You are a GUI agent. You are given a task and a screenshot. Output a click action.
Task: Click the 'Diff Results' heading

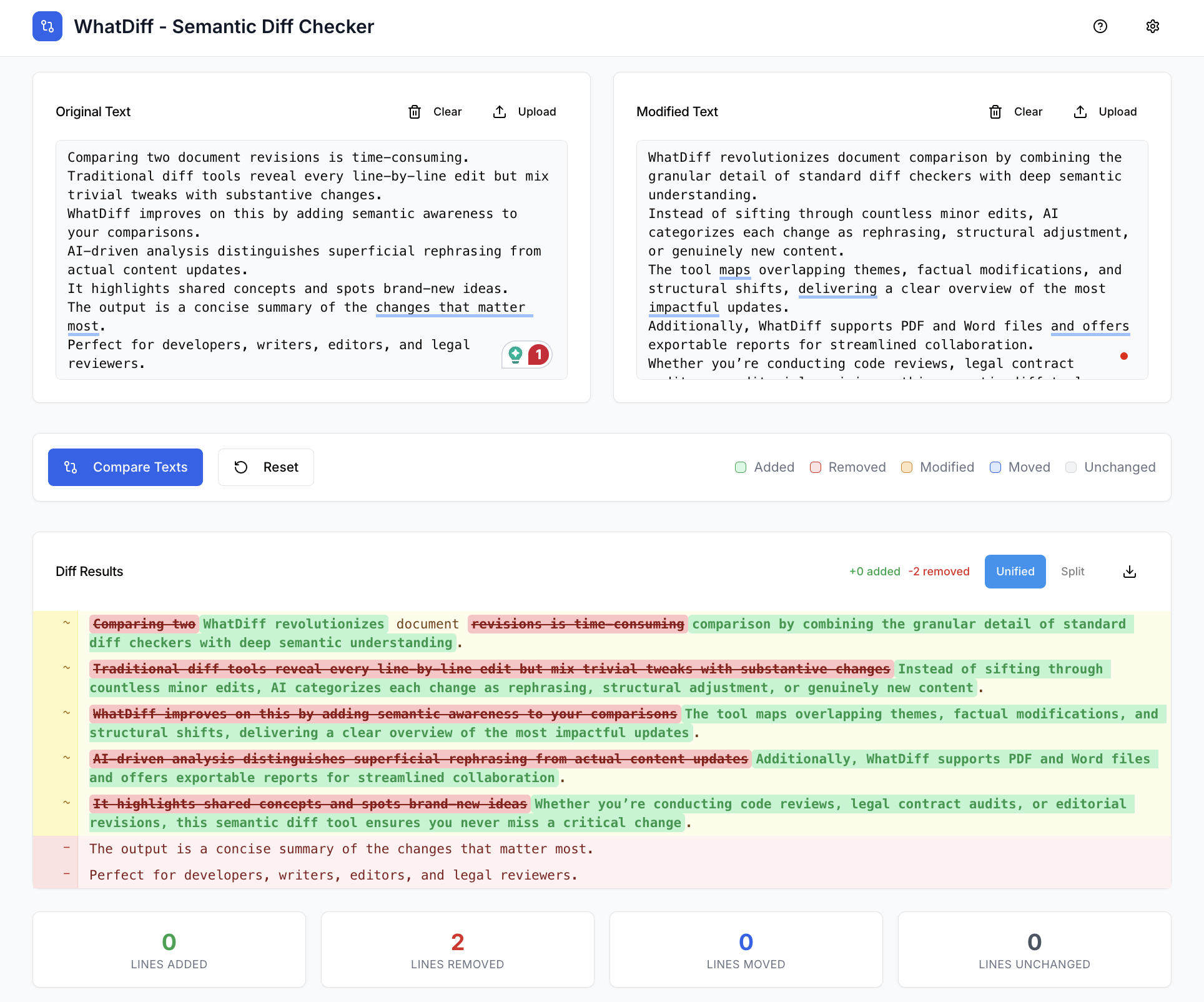tap(89, 572)
